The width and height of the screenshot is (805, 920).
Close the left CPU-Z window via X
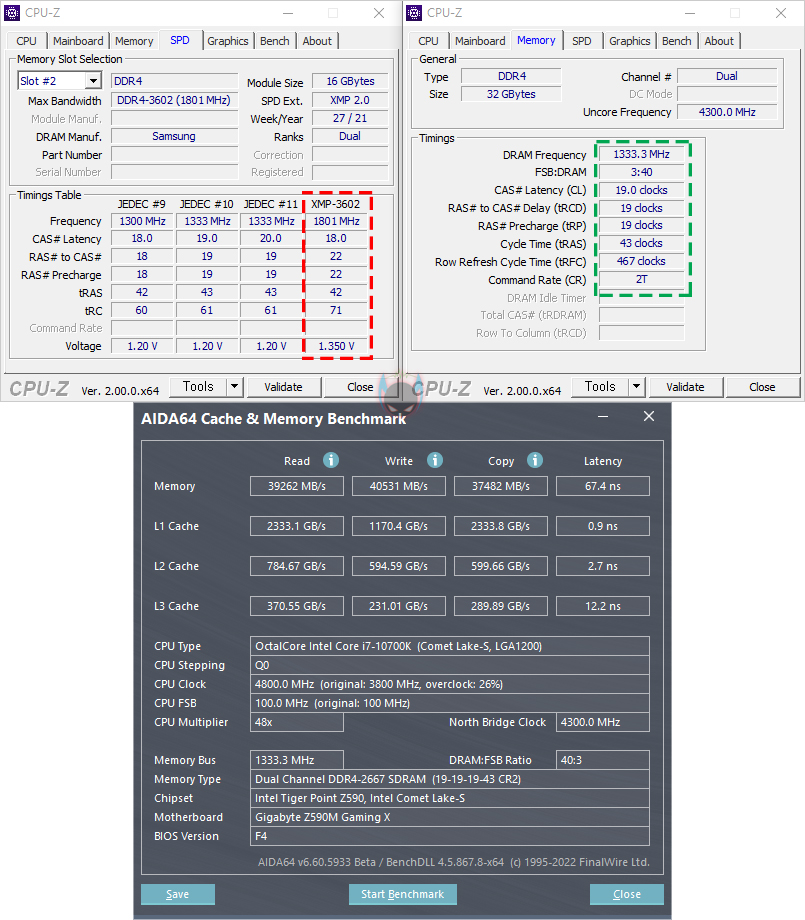pyautogui.click(x=379, y=13)
